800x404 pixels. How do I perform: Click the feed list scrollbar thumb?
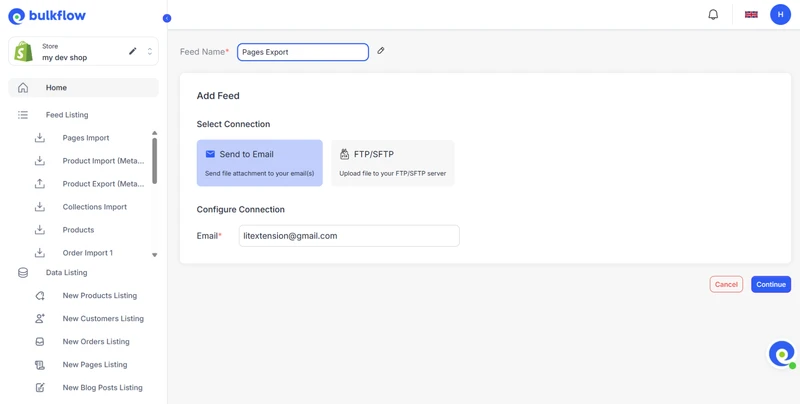155,161
